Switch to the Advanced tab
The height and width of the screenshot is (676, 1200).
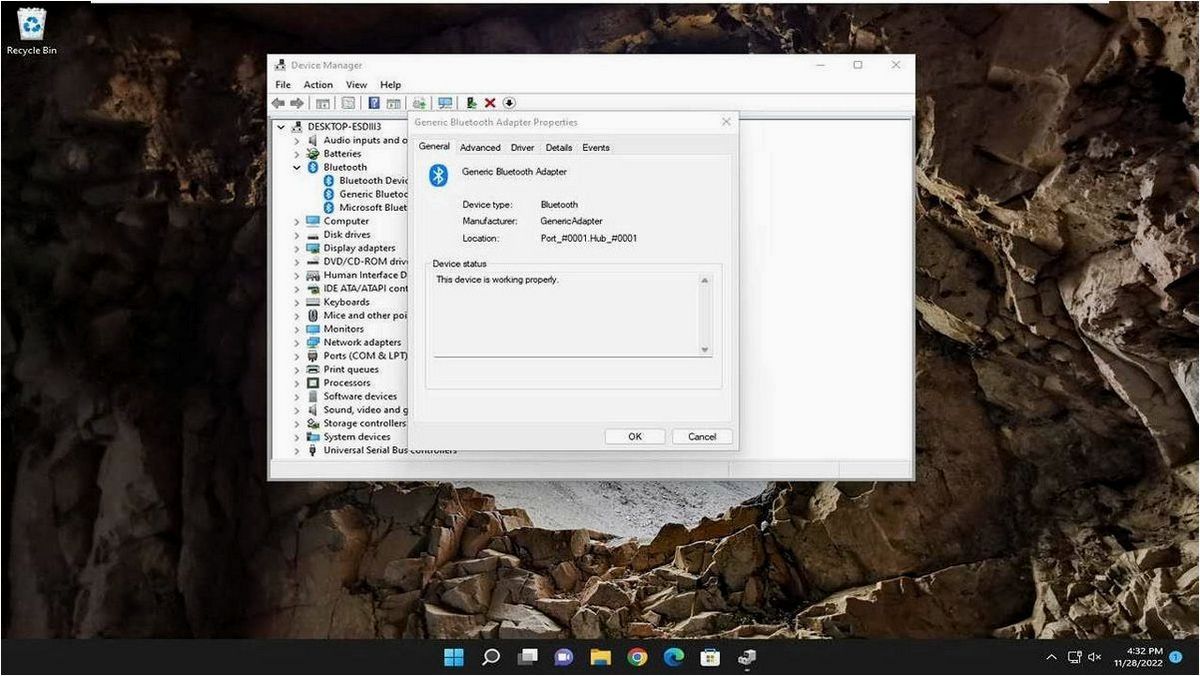[480, 148]
